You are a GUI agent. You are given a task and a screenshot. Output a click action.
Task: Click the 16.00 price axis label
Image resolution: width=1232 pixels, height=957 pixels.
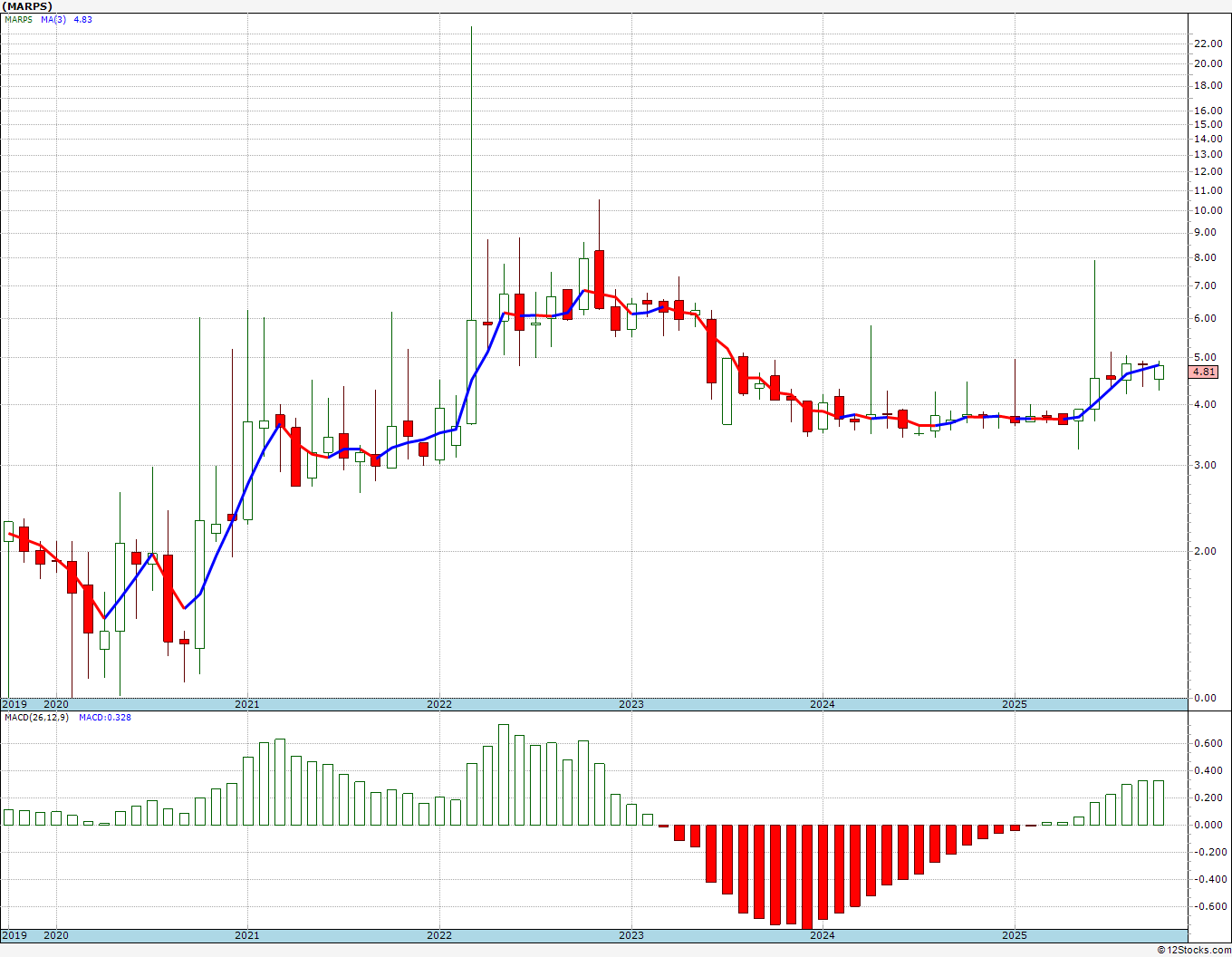point(1208,111)
